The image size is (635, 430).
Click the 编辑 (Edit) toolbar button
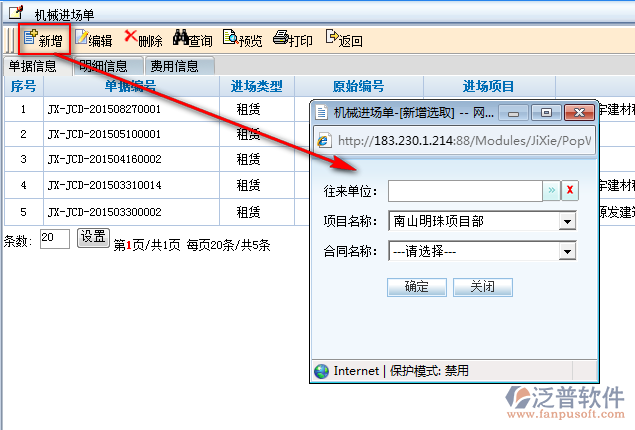tap(94, 40)
